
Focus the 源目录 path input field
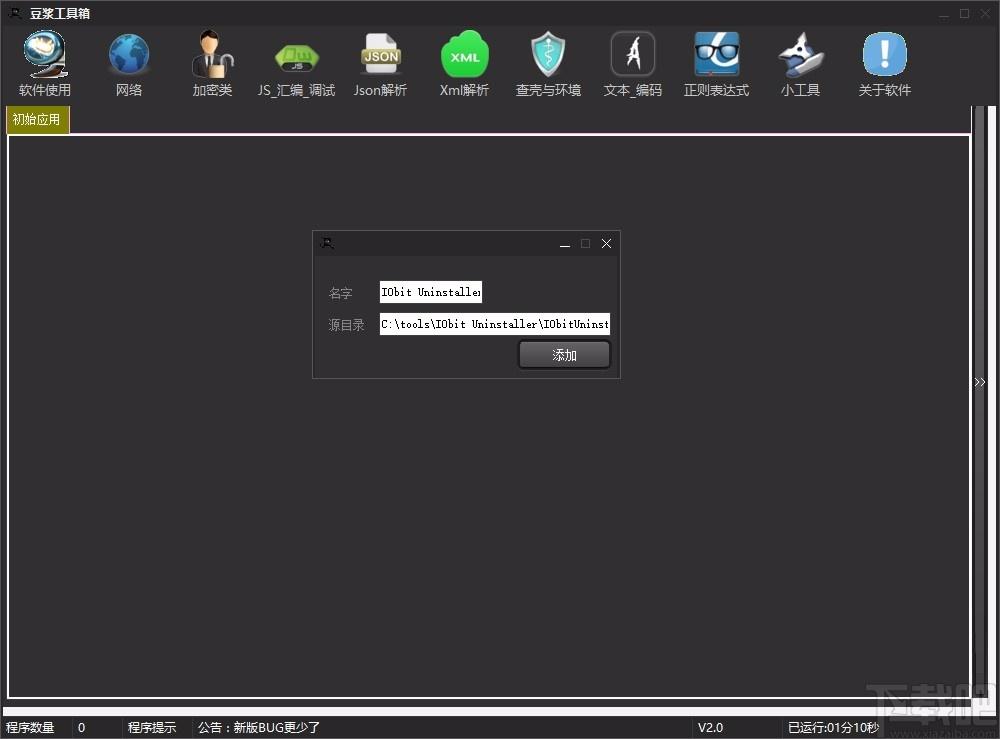494,324
